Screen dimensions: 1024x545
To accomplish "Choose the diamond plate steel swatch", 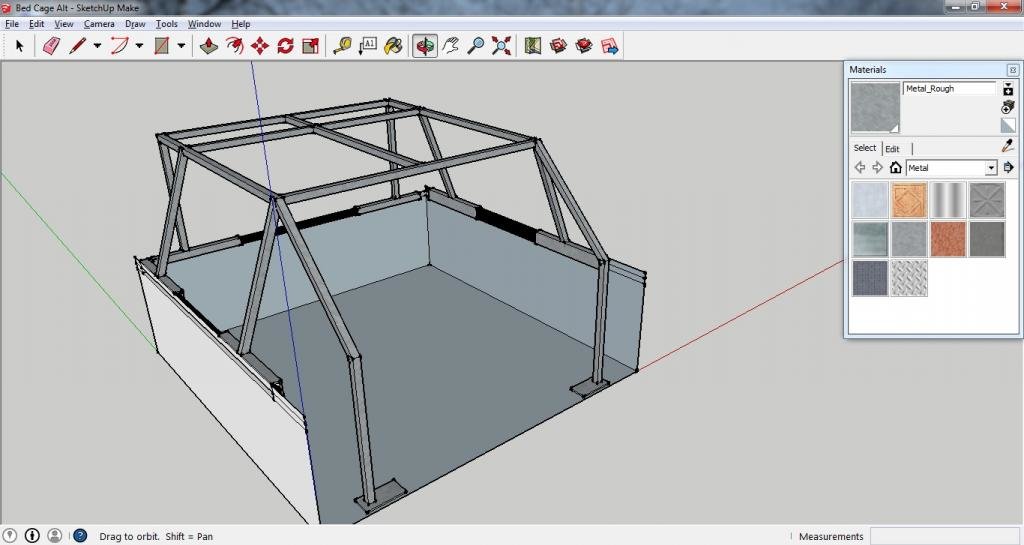I will [x=909, y=278].
